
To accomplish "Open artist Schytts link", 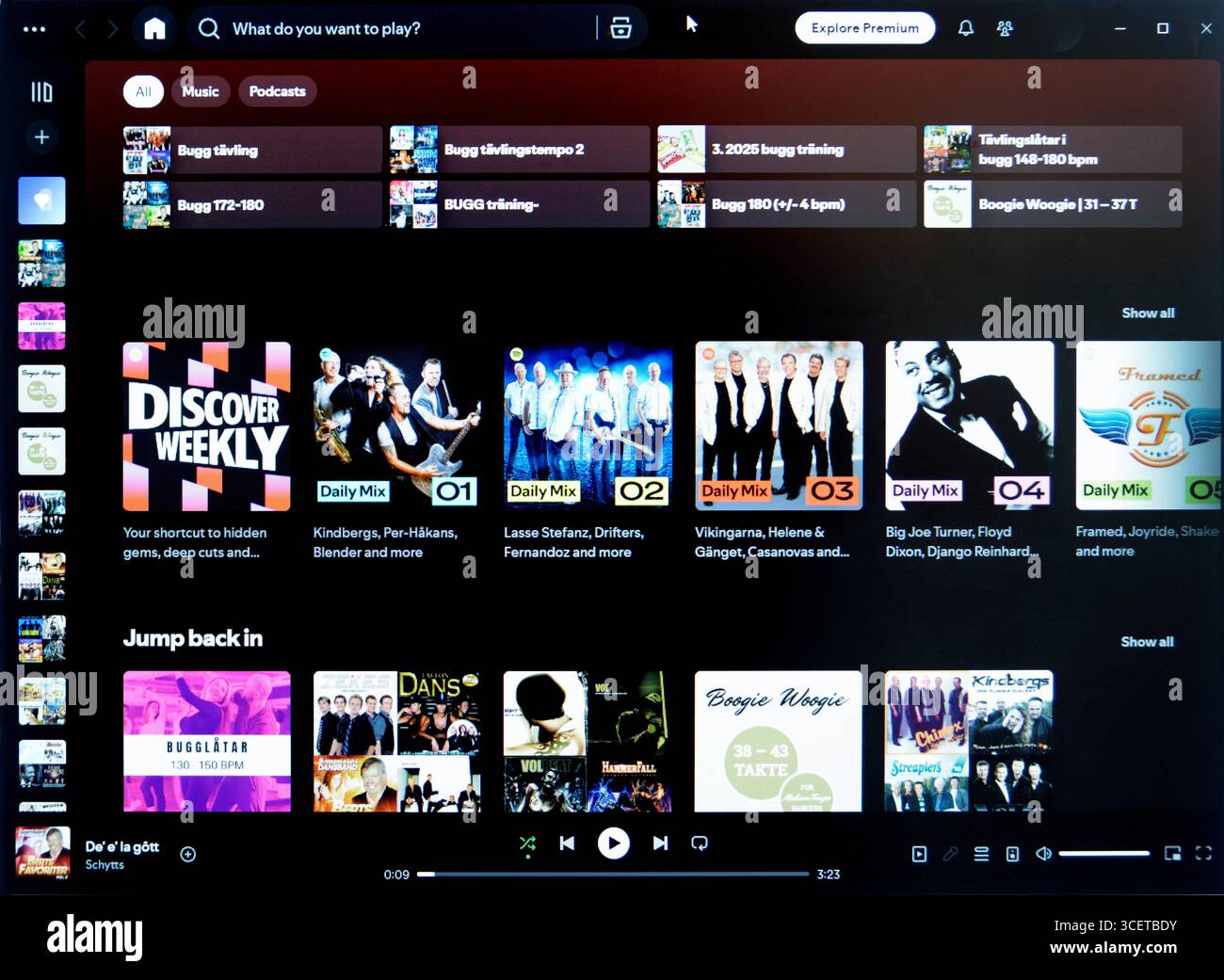I will [105, 864].
